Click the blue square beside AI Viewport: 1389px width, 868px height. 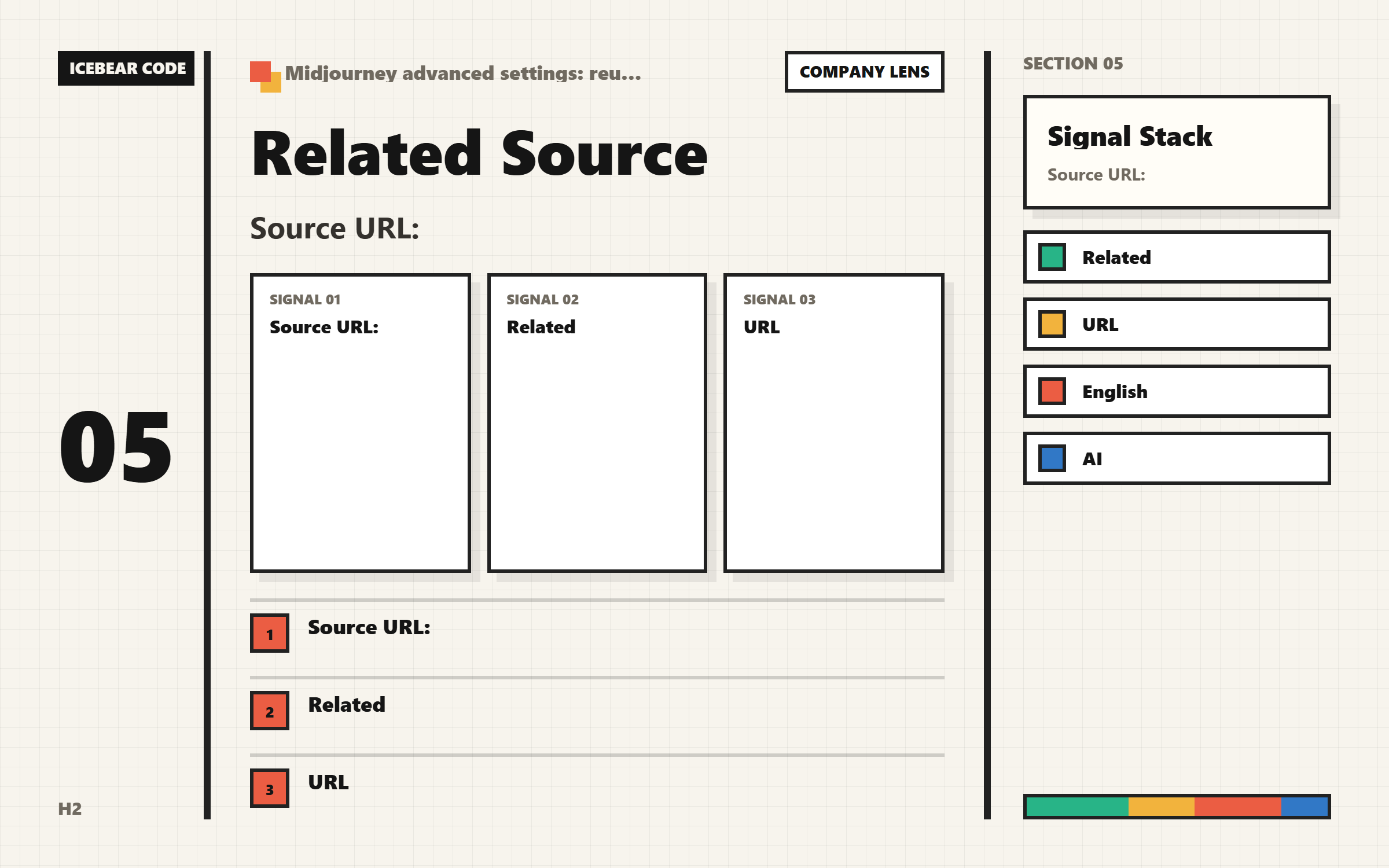click(x=1052, y=458)
